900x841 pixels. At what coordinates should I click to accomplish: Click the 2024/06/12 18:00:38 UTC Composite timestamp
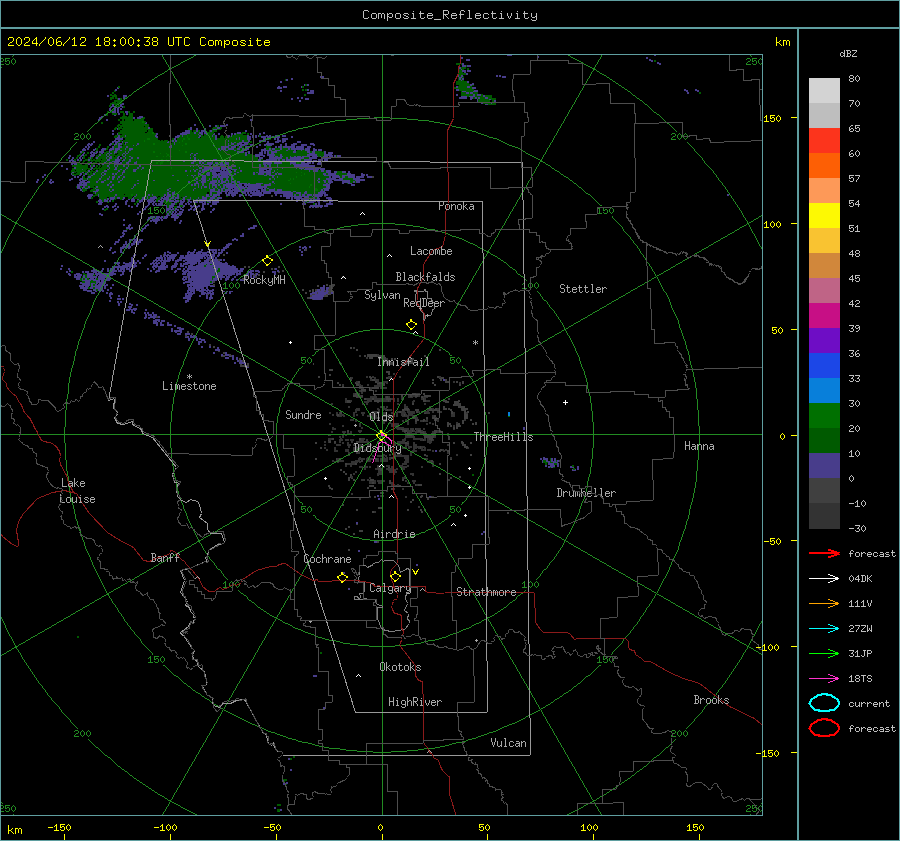tap(139, 42)
